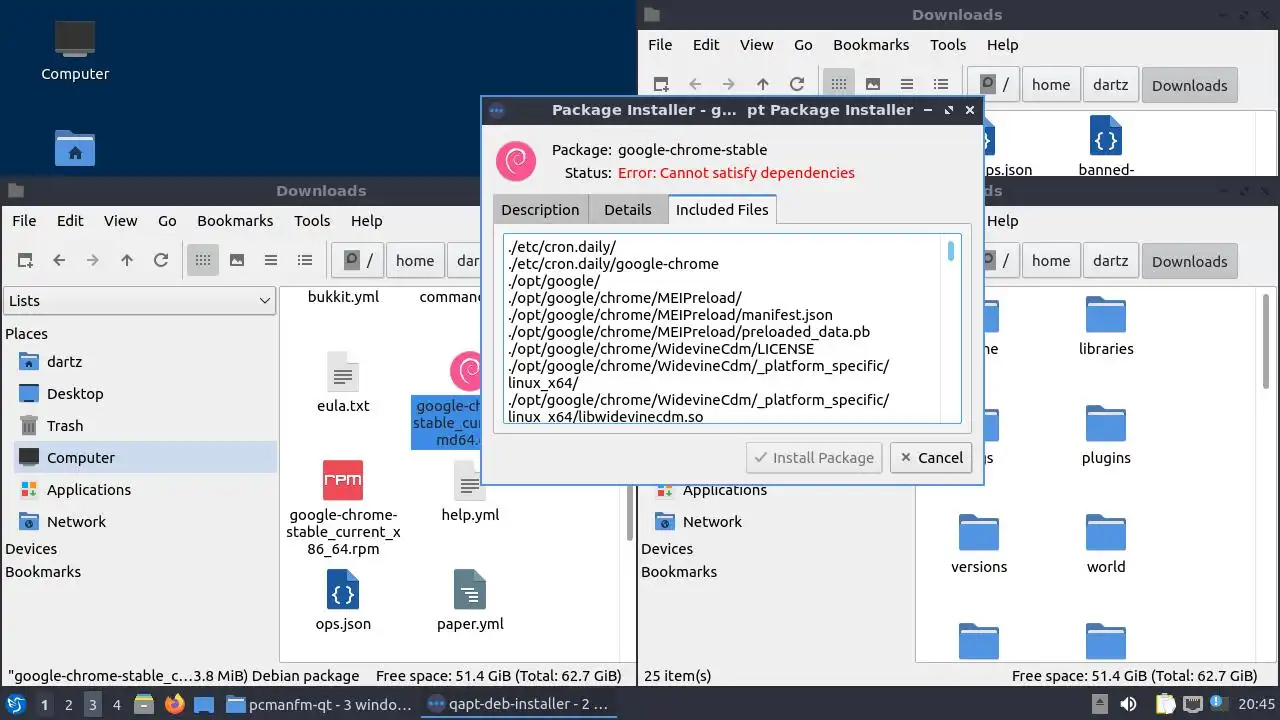Click the Computer icon on the desktop
The width and height of the screenshot is (1280, 720).
coord(75,40)
